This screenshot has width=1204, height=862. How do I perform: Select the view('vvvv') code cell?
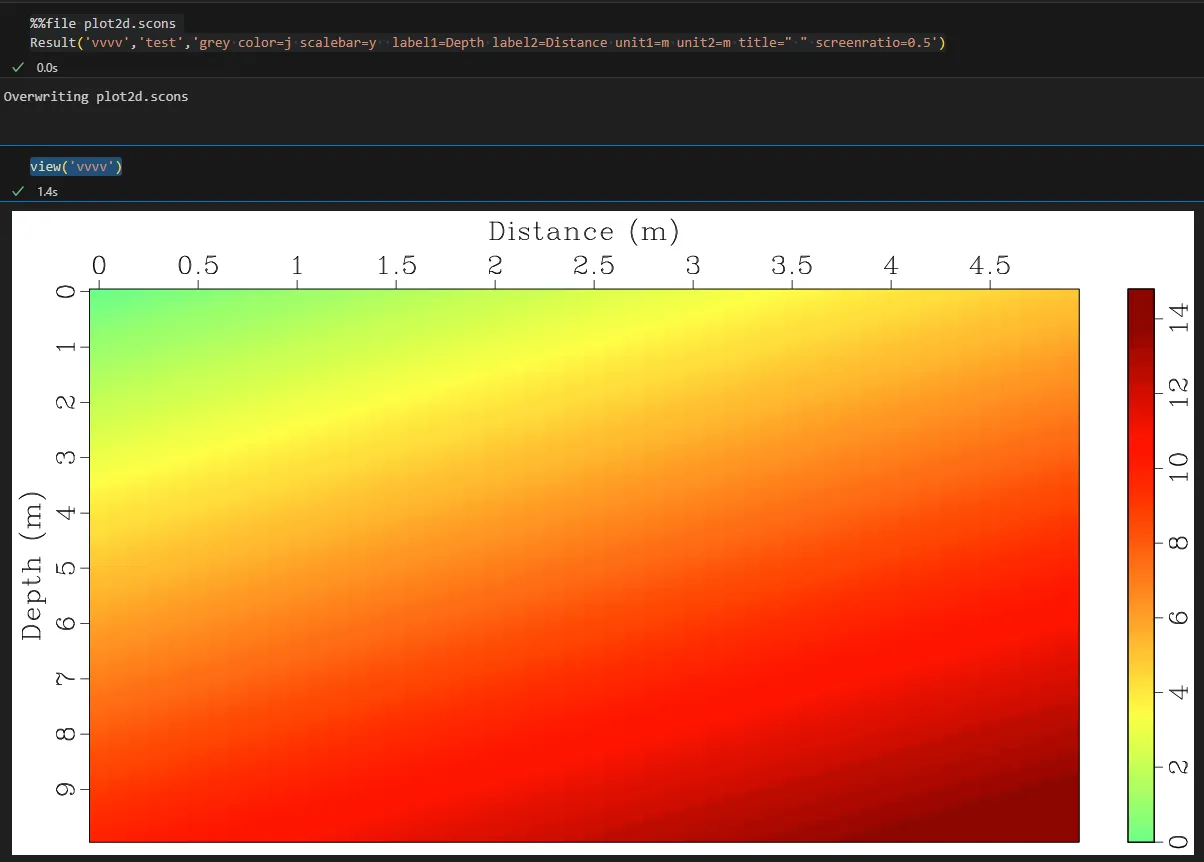click(x=76, y=167)
